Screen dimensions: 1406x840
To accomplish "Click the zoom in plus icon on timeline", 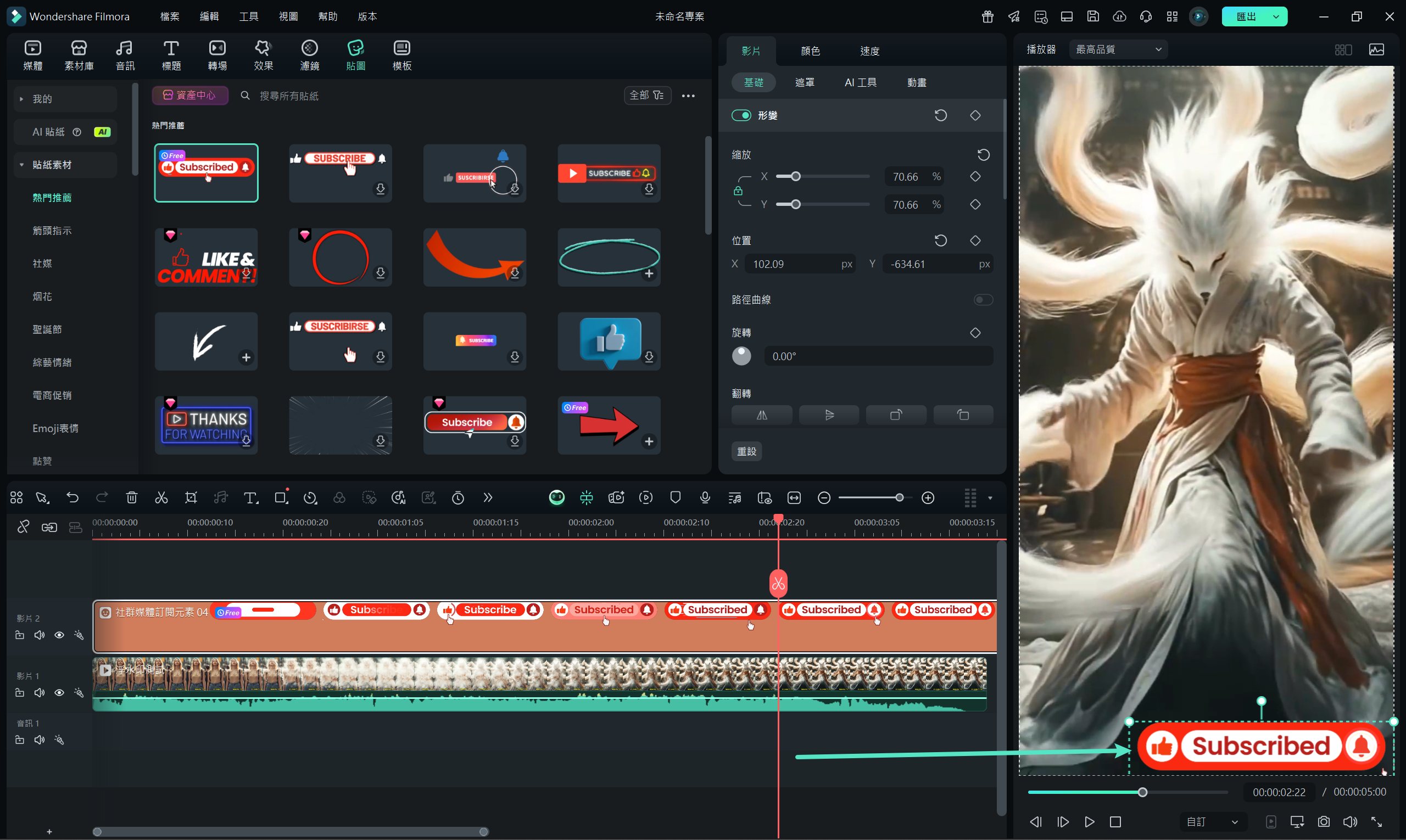I will (x=928, y=497).
